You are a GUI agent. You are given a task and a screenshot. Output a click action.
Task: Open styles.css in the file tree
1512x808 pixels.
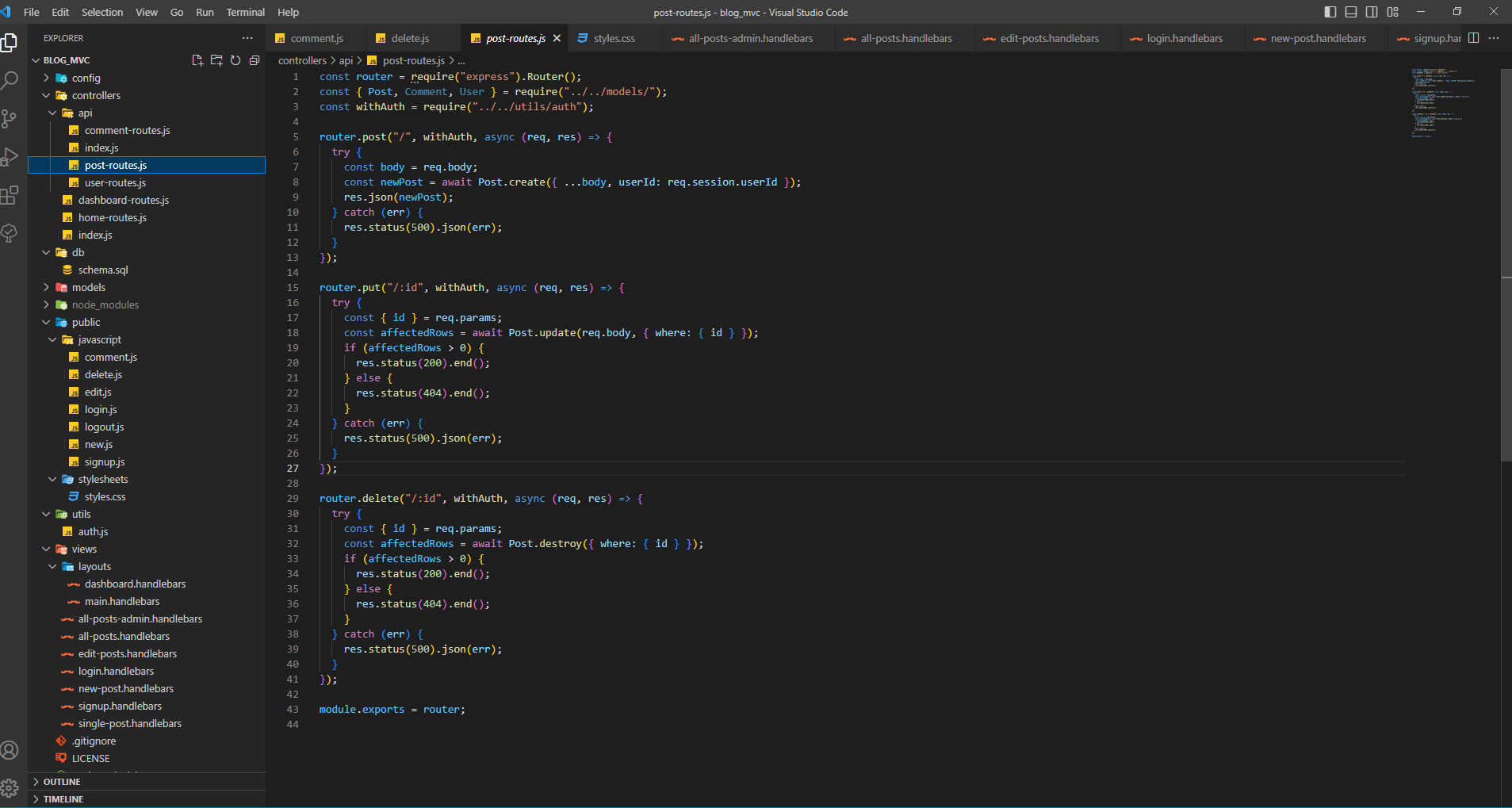point(147,496)
